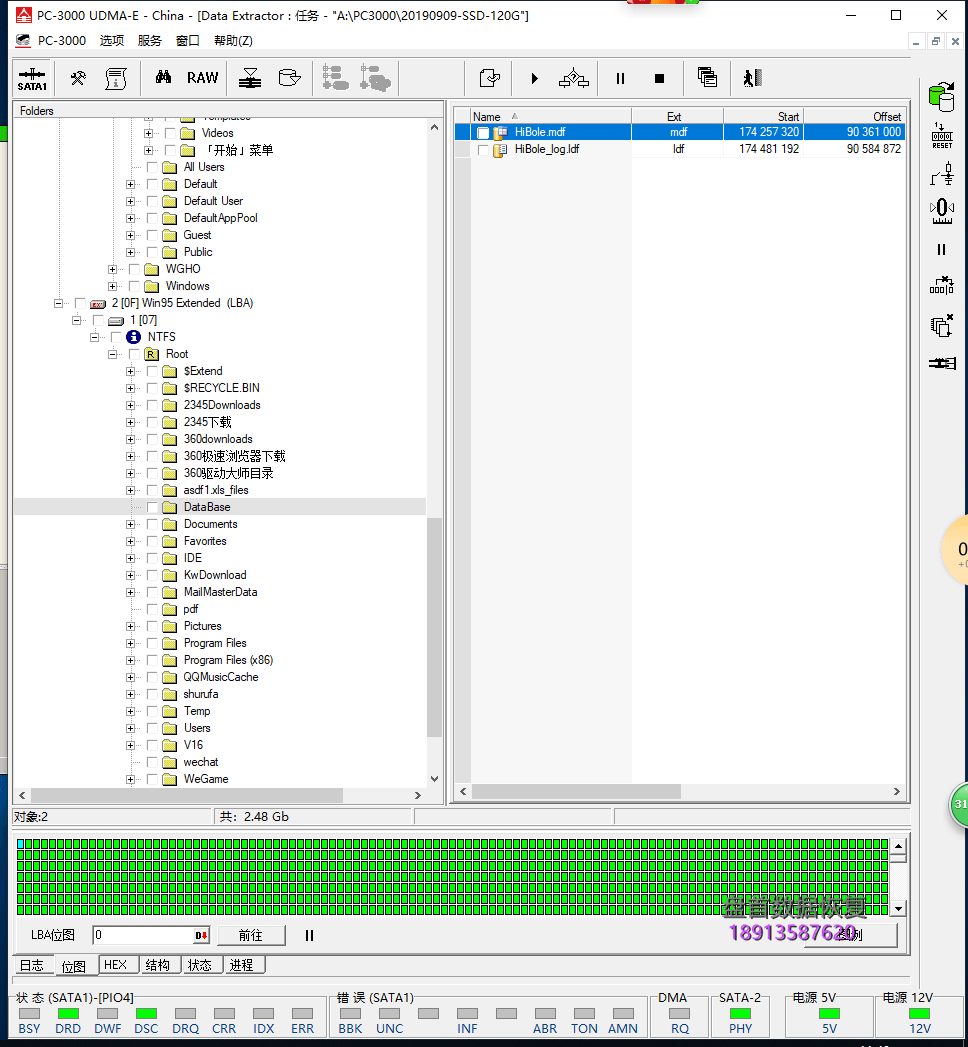Select the RAW recovery toolbar button
Image resolution: width=968 pixels, height=1047 pixels.
pos(202,78)
